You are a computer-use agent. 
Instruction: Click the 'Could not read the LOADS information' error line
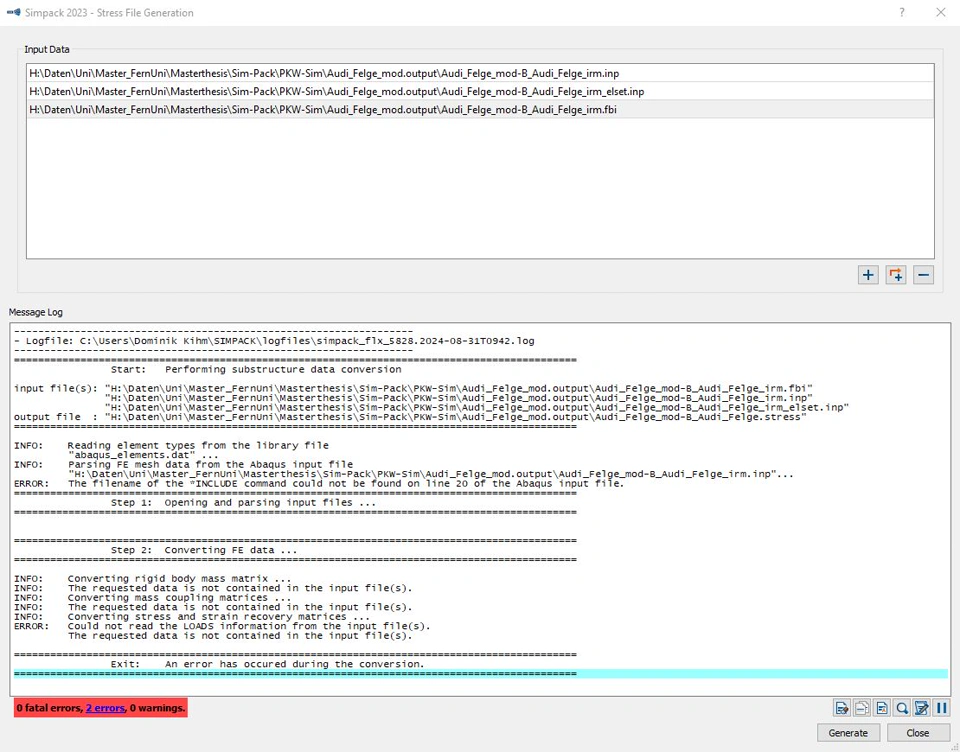[x=222, y=626]
